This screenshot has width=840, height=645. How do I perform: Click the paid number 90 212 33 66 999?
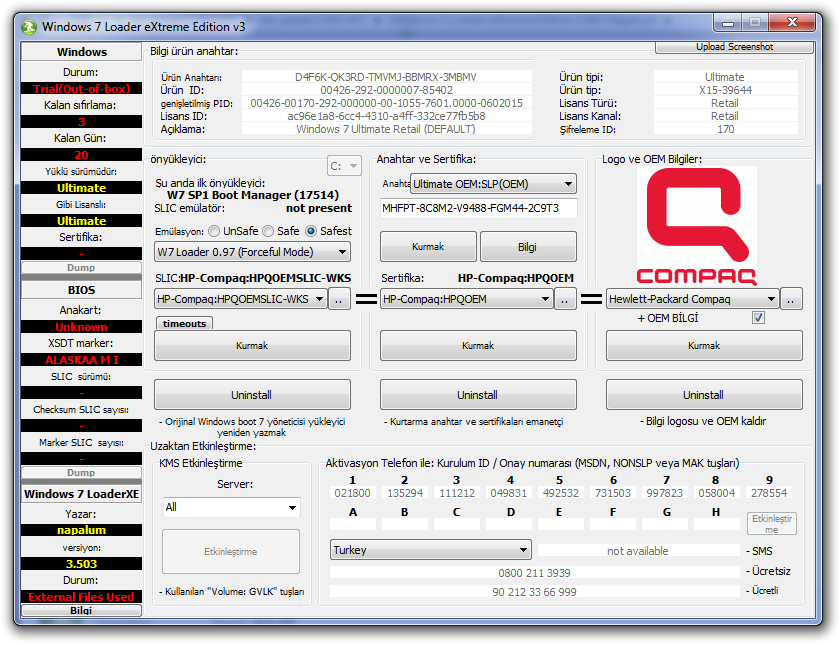click(x=534, y=592)
